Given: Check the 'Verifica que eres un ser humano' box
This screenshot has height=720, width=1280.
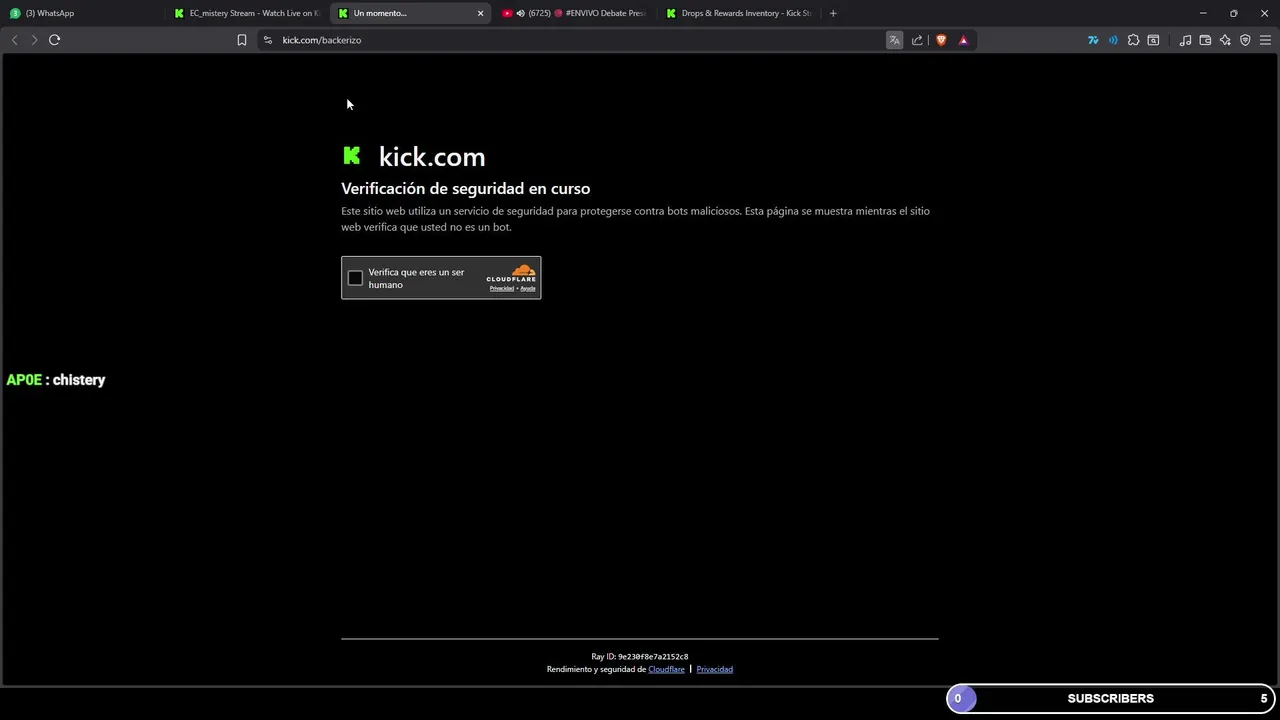Looking at the screenshot, I should click(355, 278).
